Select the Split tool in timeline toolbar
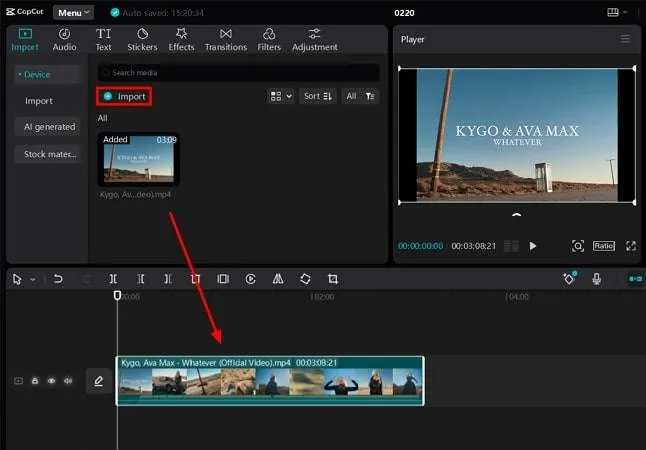The image size is (646, 450). pyautogui.click(x=113, y=279)
